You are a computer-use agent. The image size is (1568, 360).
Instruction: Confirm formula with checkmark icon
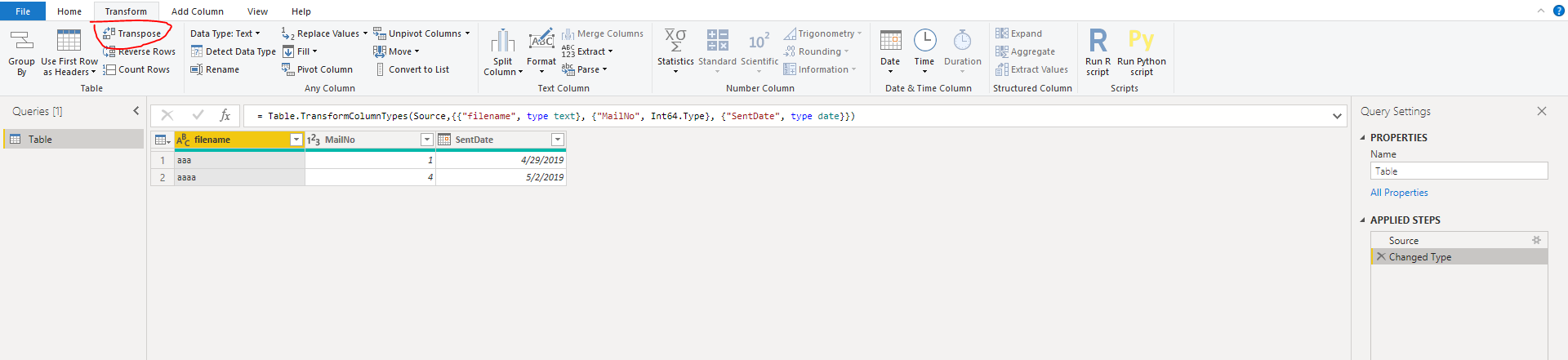click(198, 116)
